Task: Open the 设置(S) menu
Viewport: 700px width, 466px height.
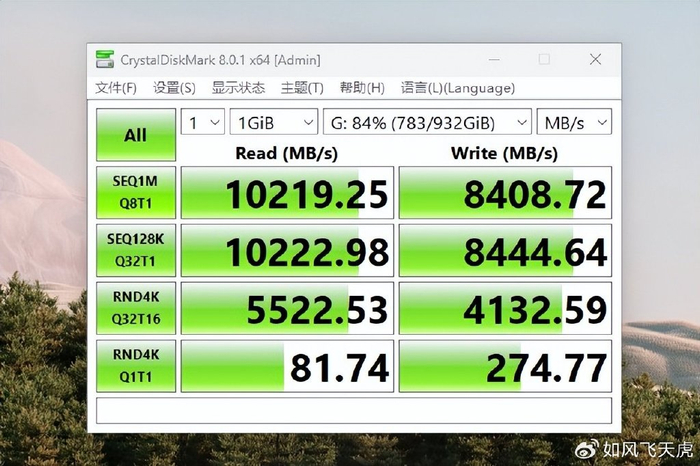Action: click(174, 88)
